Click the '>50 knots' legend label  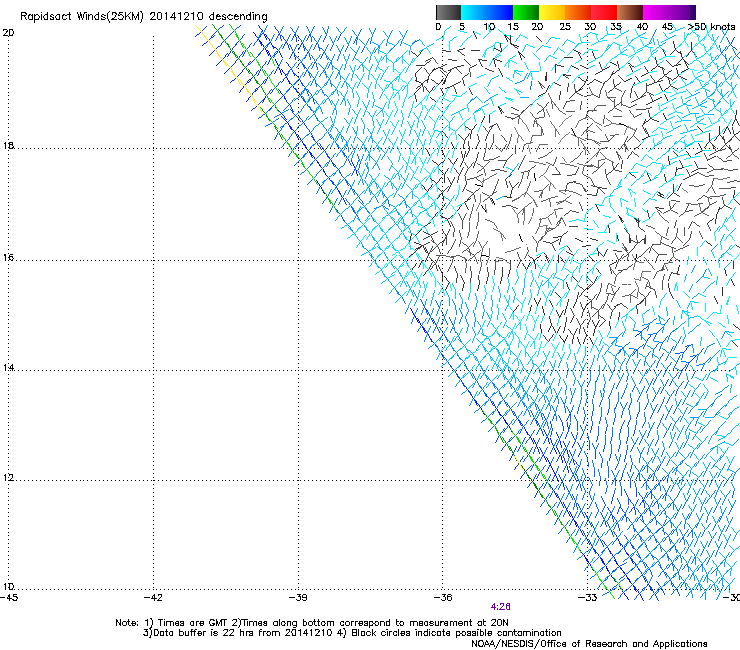click(711, 27)
